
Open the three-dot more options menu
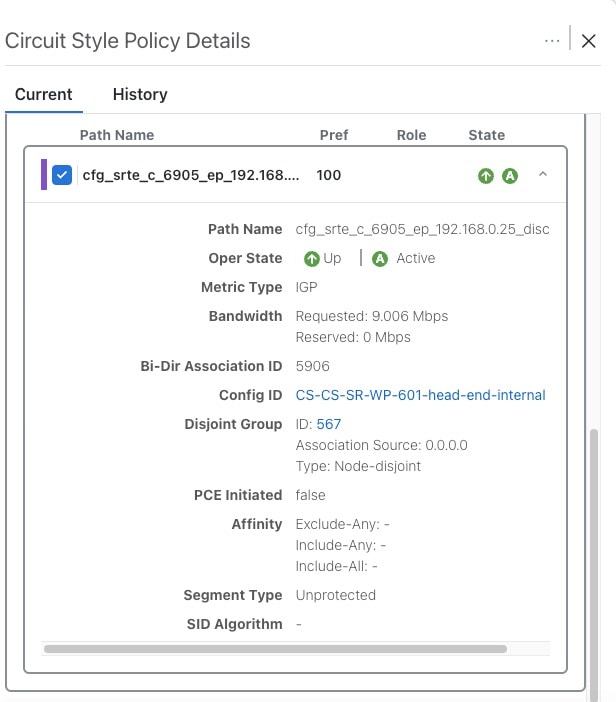[552, 41]
